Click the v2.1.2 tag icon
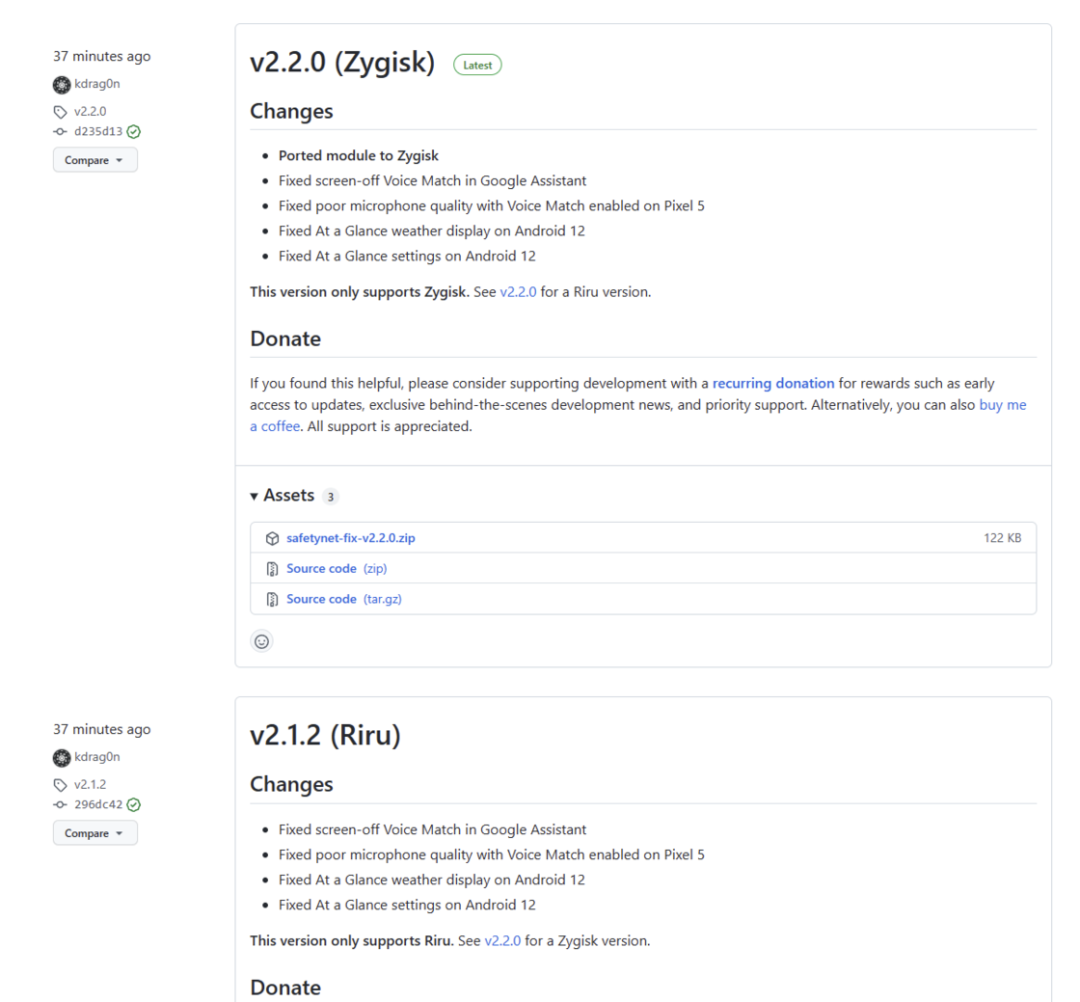Image resolution: width=1080 pixels, height=1002 pixels. pyautogui.click(x=61, y=785)
